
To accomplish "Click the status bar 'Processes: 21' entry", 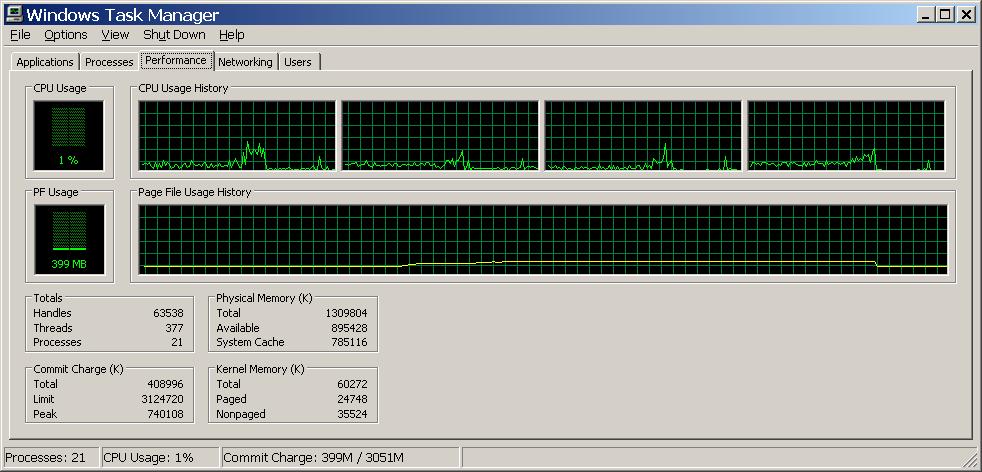I will pyautogui.click(x=51, y=458).
